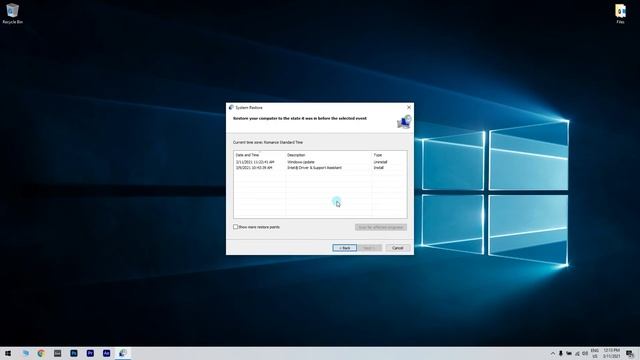This screenshot has width=640, height=360.
Task: Open the notification center icon
Action: click(x=630, y=353)
